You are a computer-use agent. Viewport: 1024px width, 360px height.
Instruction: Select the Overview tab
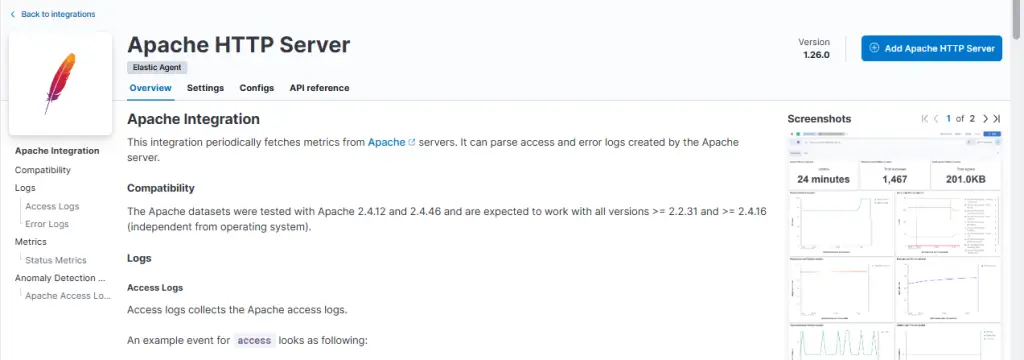click(151, 88)
